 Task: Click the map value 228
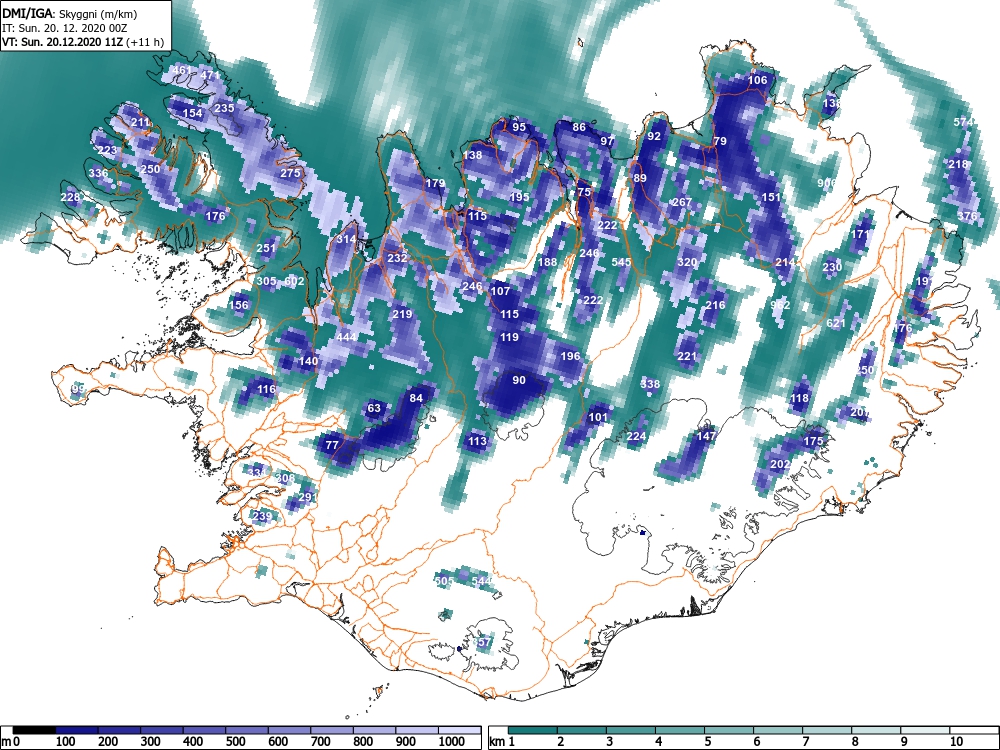(70, 197)
